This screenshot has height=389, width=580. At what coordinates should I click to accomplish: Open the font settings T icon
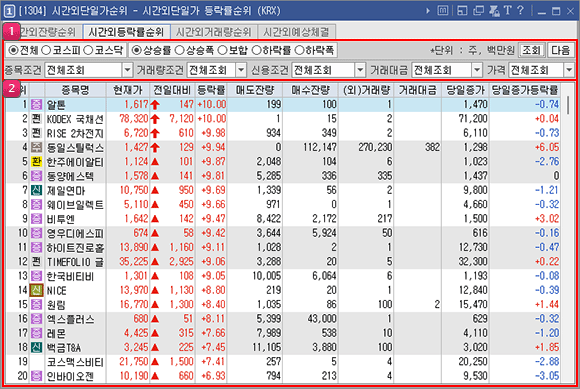pos(508,10)
